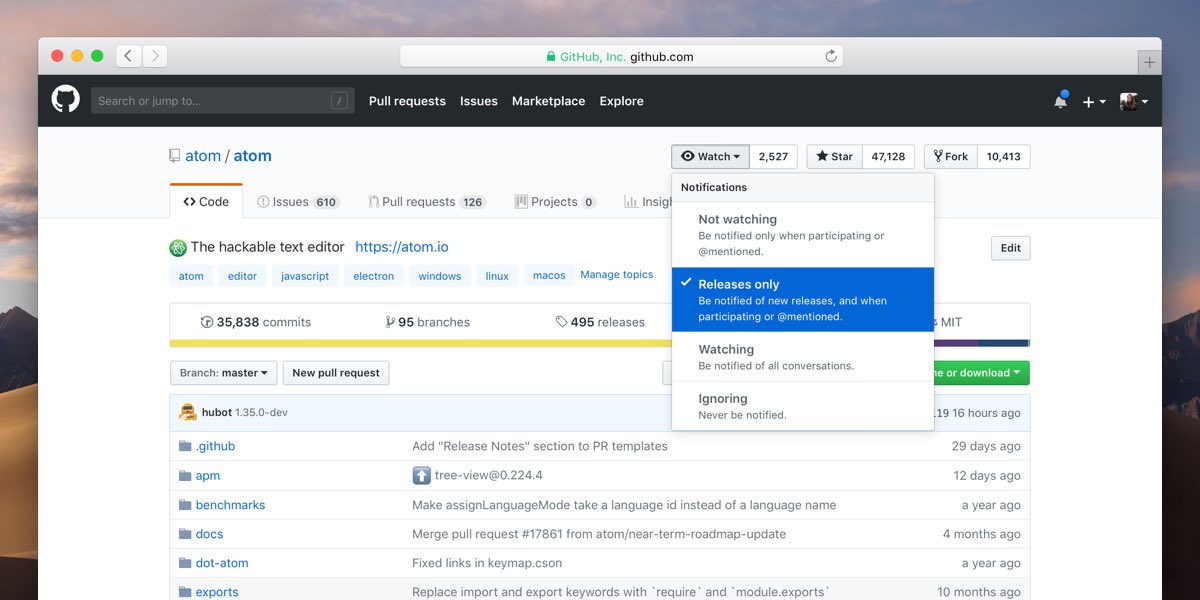Open the notifications bell icon
Viewport: 1200px width, 600px height.
1060,101
